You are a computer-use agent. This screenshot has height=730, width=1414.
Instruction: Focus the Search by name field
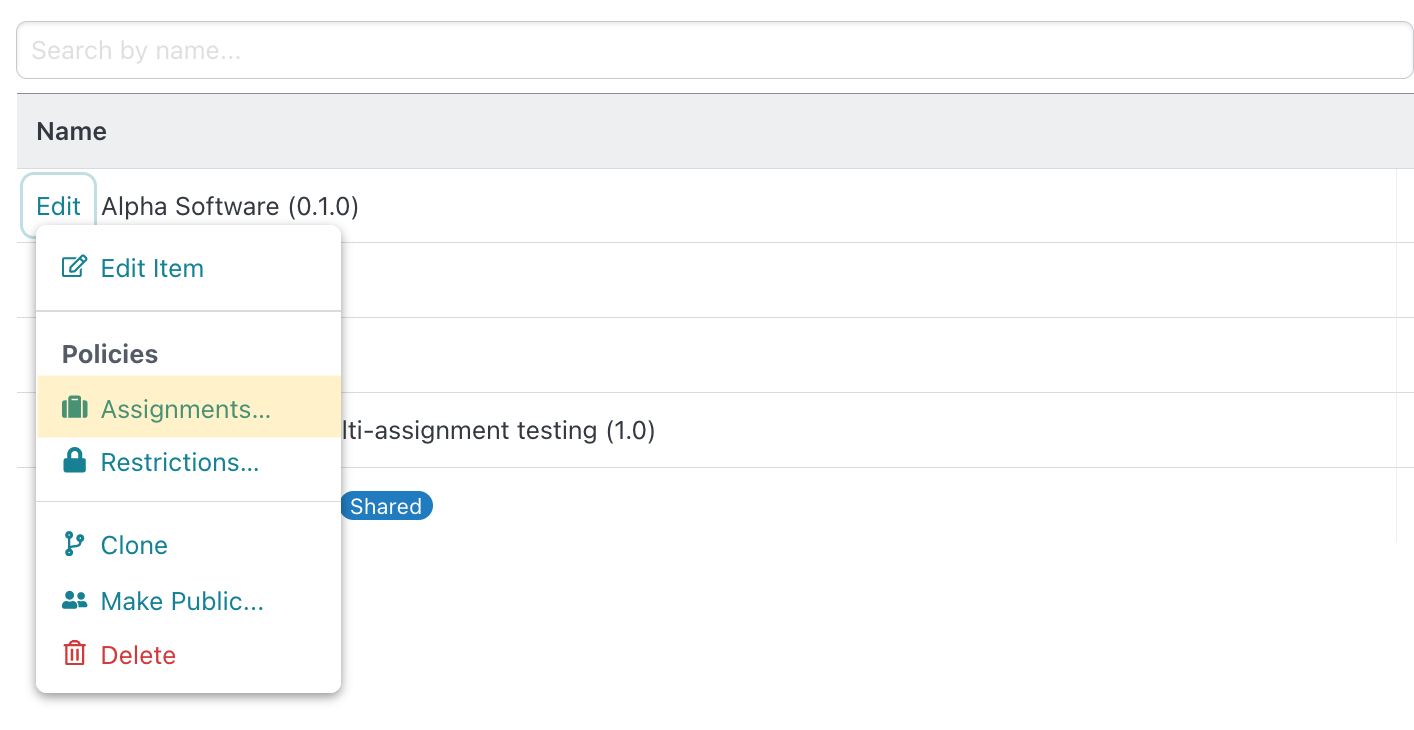[x=714, y=50]
